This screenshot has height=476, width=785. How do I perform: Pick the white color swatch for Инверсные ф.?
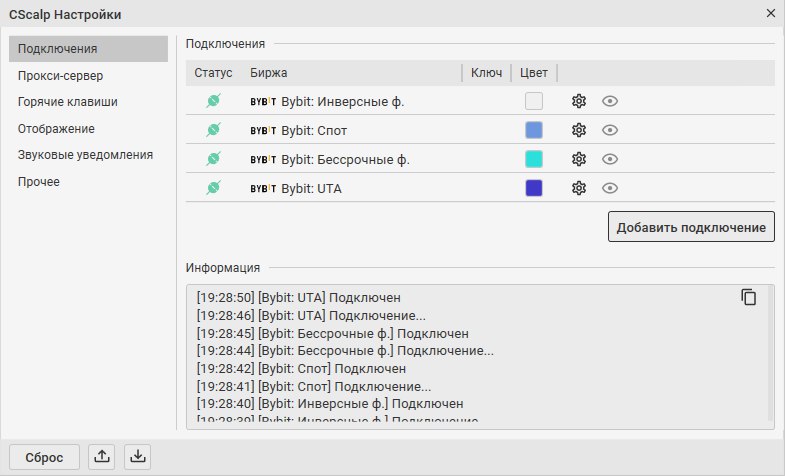(534, 101)
